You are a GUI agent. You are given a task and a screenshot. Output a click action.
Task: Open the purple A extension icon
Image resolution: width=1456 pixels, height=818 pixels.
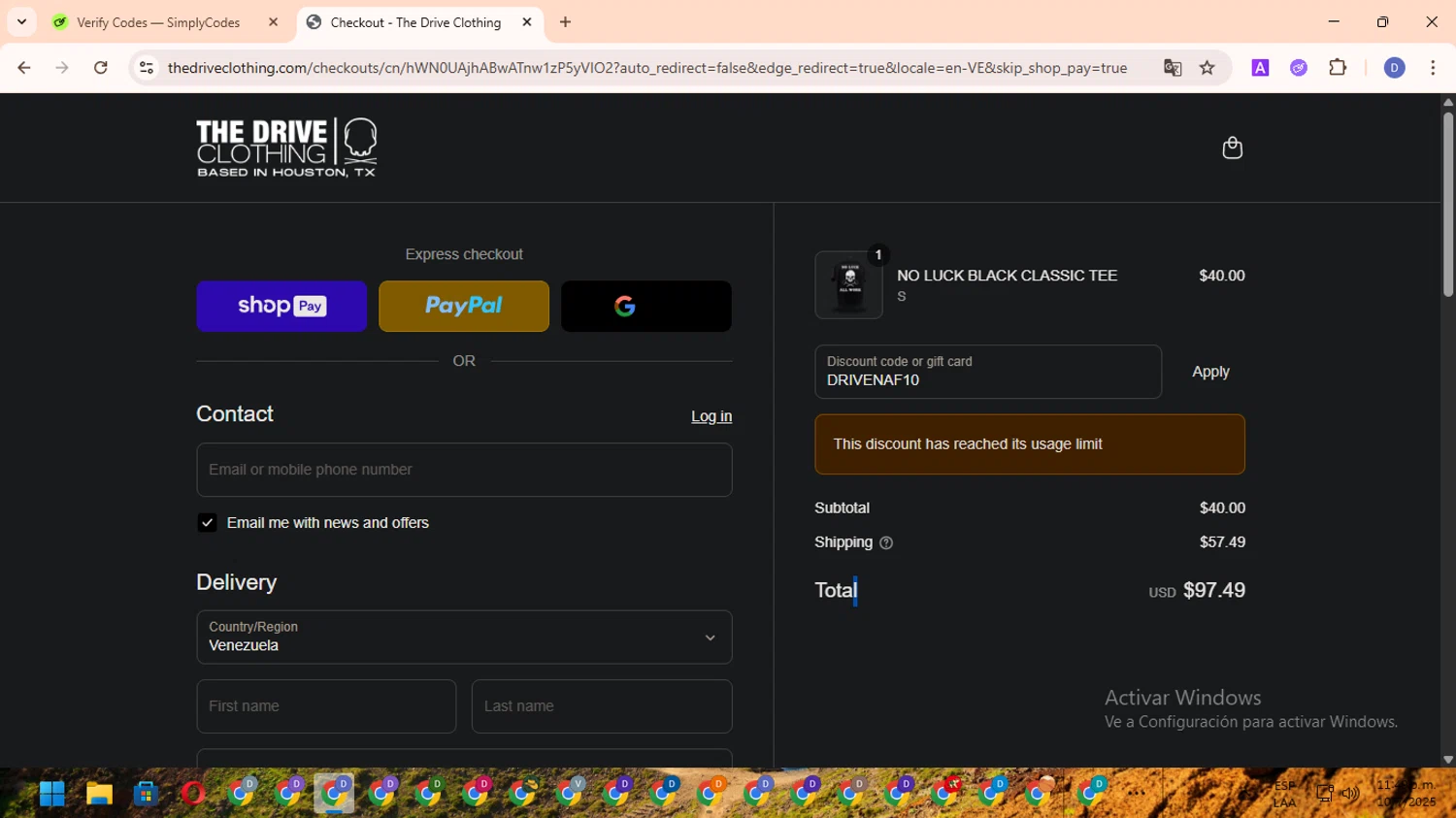pos(1260,68)
